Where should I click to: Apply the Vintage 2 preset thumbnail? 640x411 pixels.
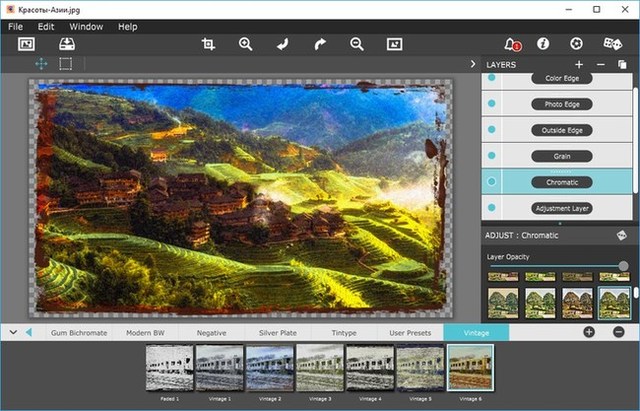[270, 368]
